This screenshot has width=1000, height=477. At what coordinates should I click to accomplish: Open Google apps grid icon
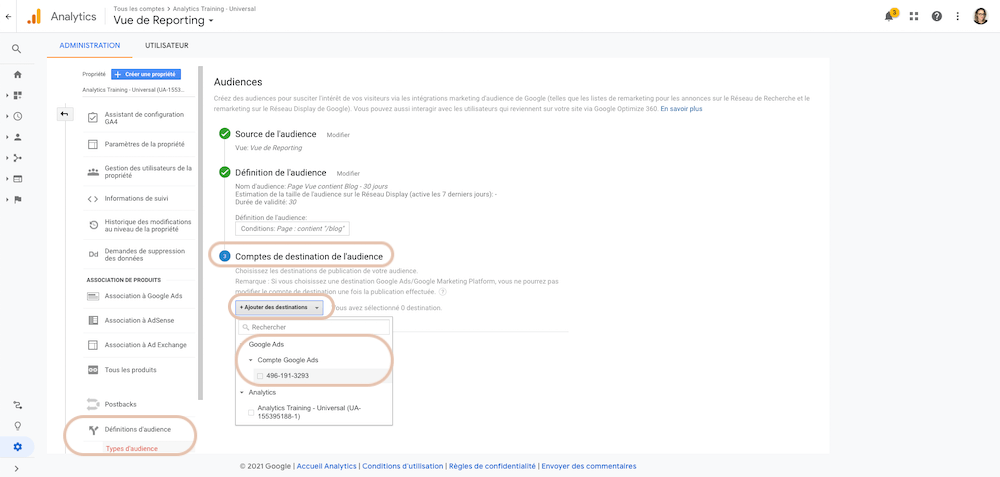914,17
